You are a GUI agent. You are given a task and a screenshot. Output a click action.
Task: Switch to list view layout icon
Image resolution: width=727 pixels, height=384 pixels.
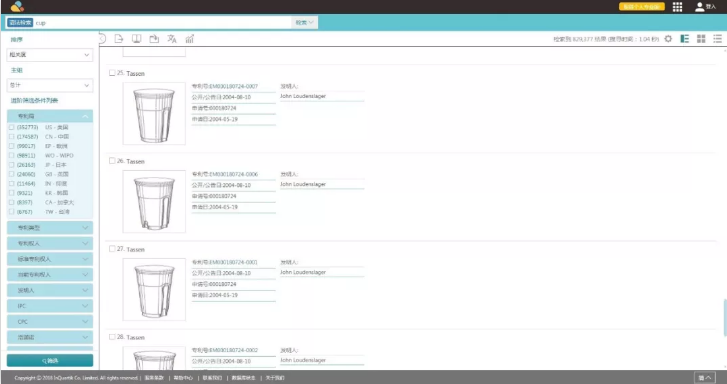click(717, 39)
